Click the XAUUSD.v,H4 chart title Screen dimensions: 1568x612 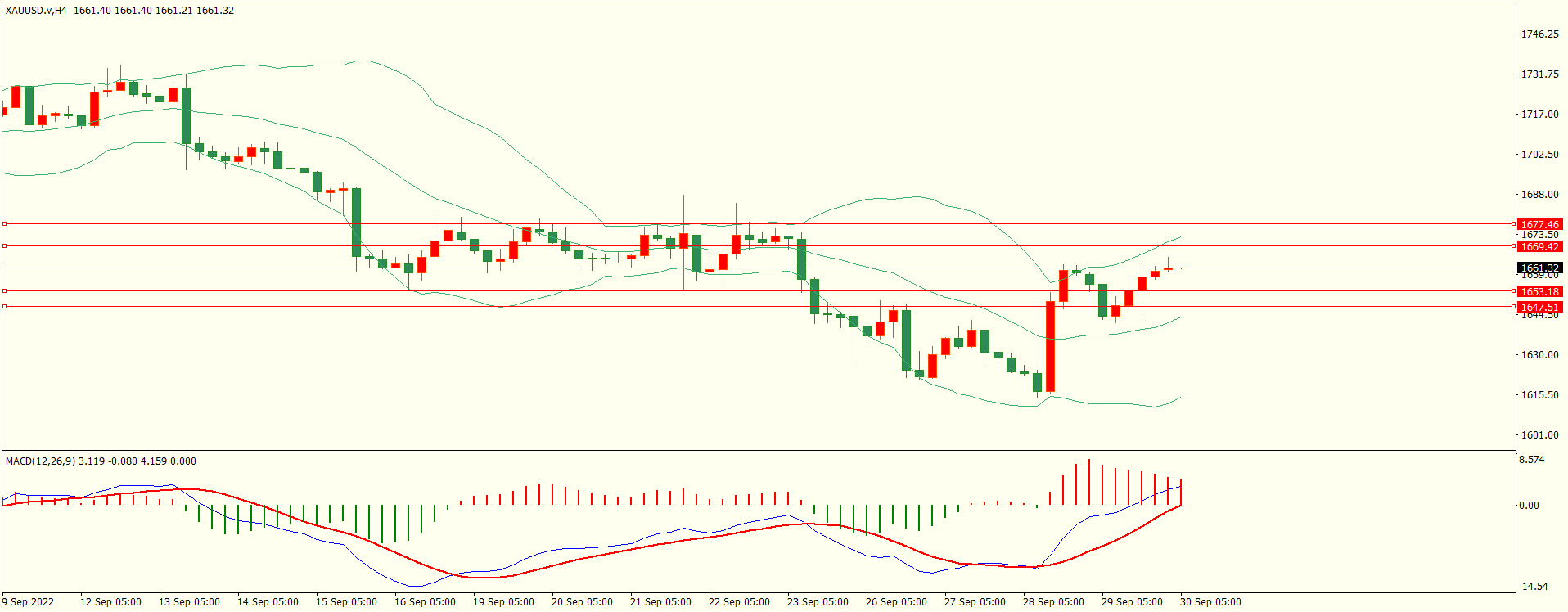click(37, 11)
